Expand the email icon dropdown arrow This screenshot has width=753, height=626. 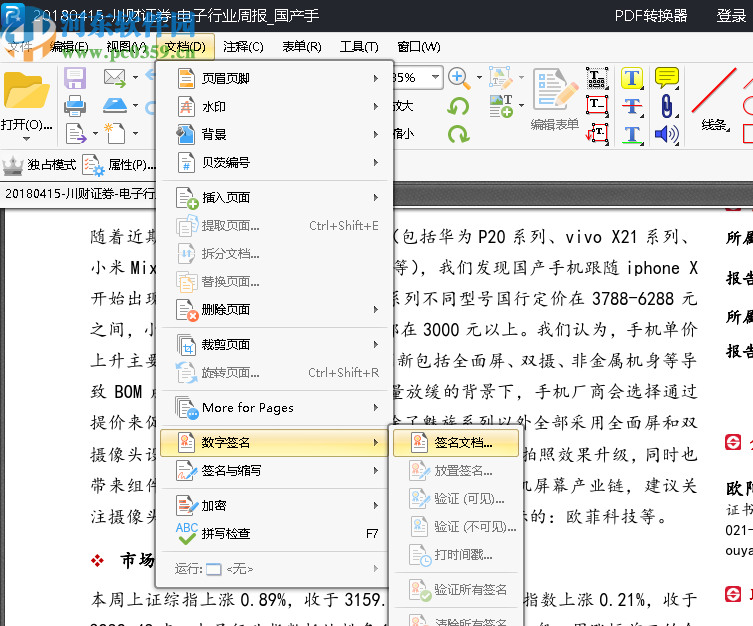[135, 77]
